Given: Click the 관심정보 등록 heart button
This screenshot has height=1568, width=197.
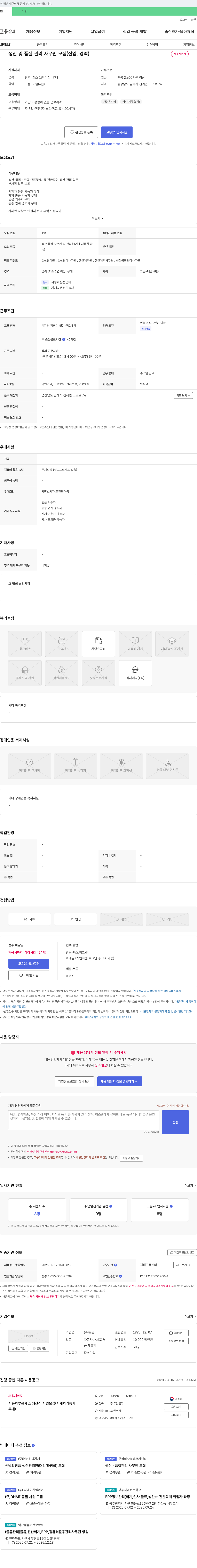Looking at the screenshot, I should (81, 132).
